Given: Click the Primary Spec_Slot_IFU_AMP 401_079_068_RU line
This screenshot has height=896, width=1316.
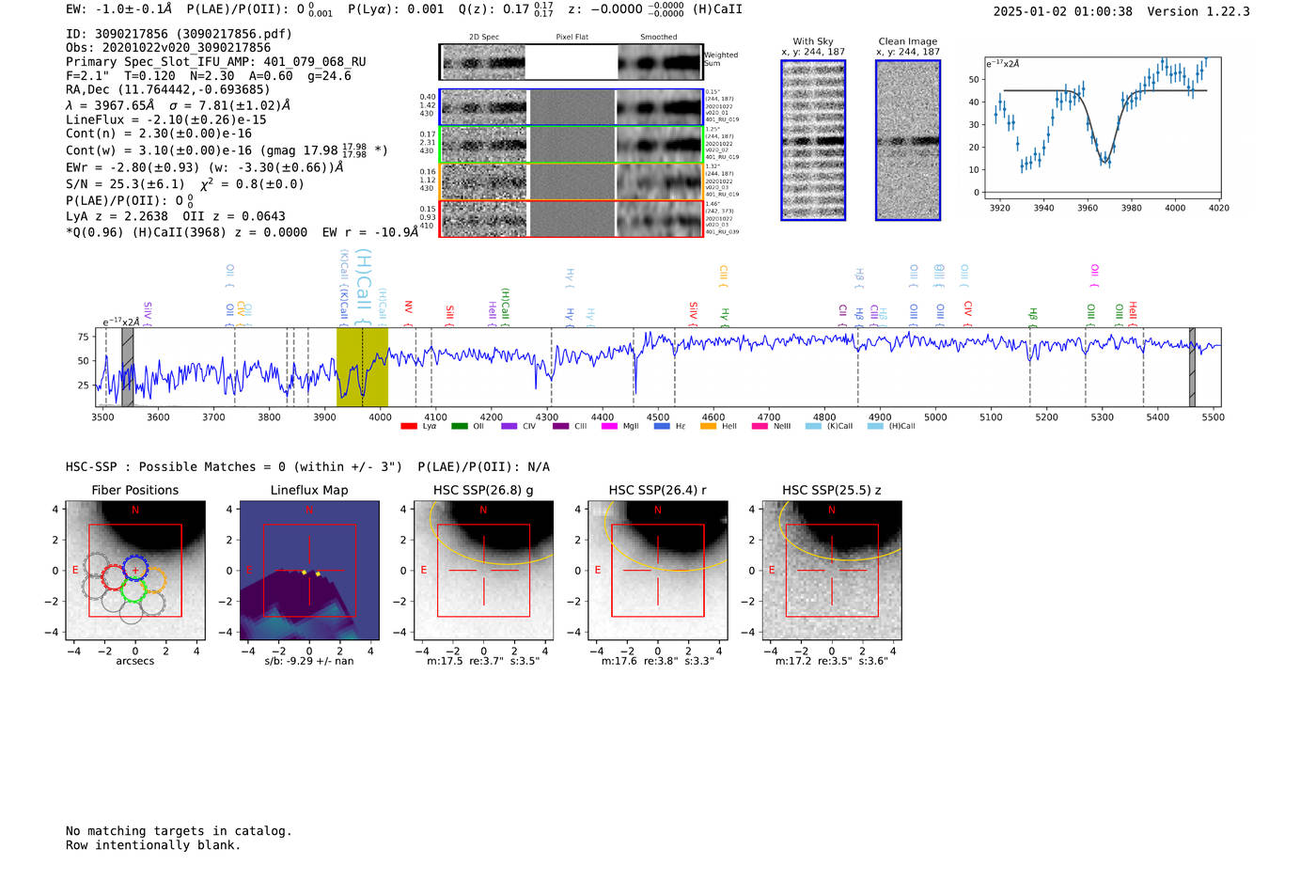Looking at the screenshot, I should coord(216,62).
